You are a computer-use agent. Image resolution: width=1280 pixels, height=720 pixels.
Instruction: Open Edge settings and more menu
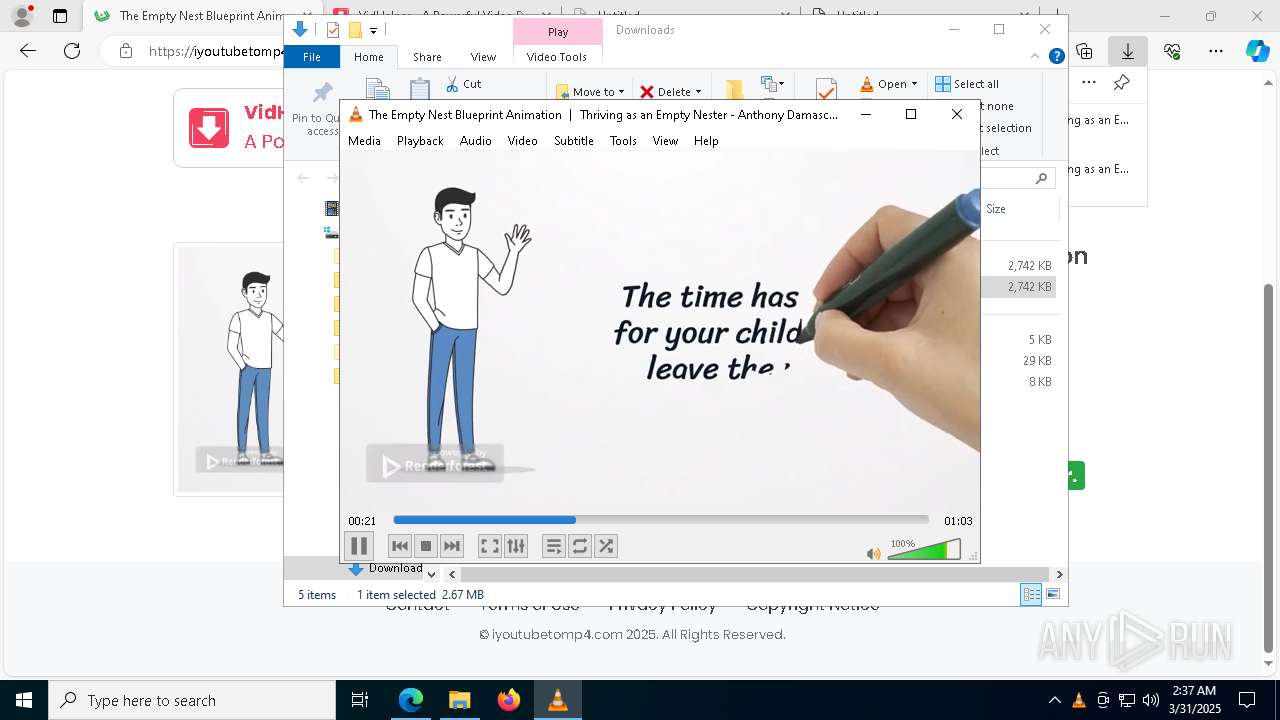click(1216, 51)
